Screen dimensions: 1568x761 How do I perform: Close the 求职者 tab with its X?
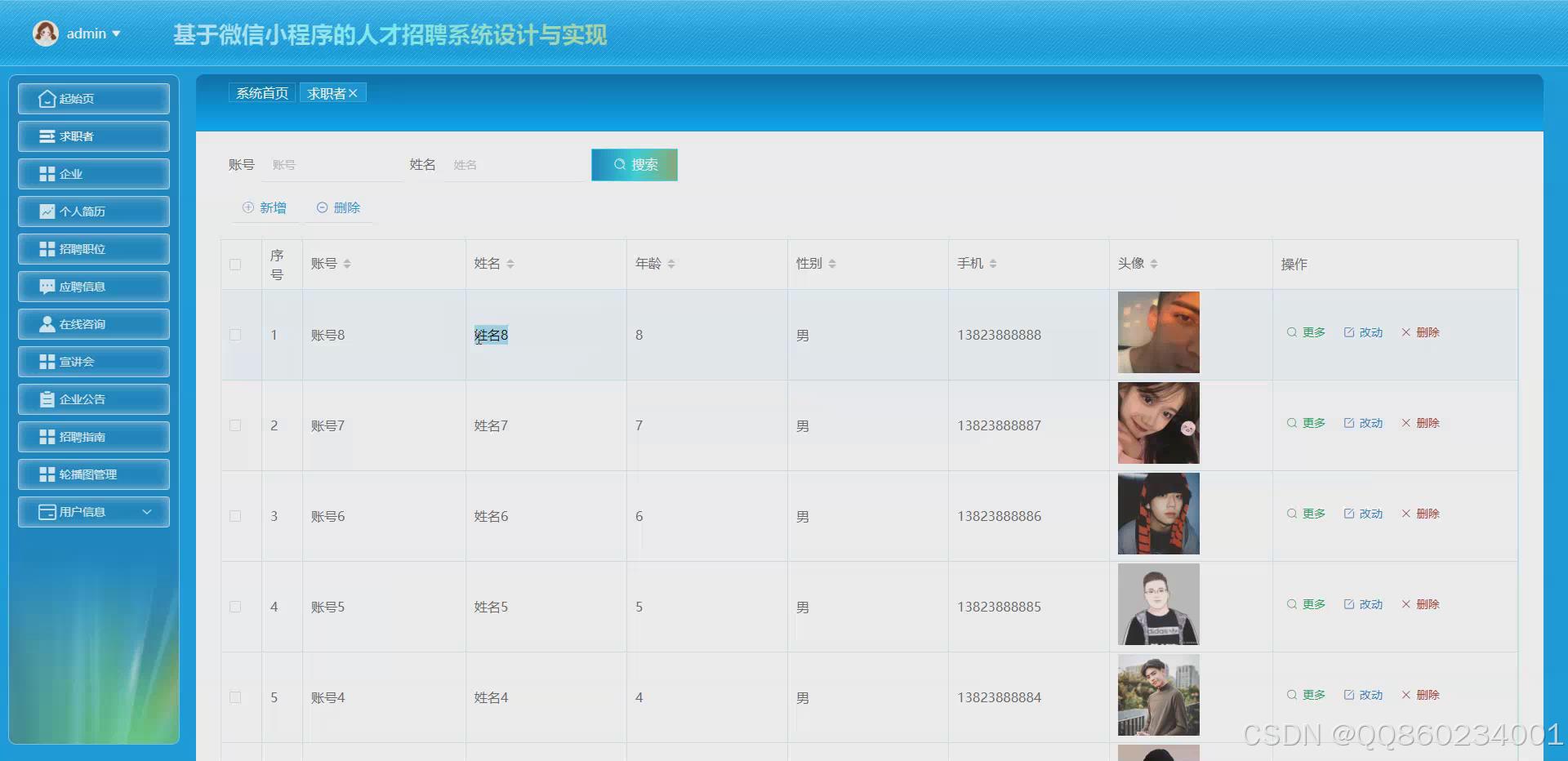click(353, 93)
